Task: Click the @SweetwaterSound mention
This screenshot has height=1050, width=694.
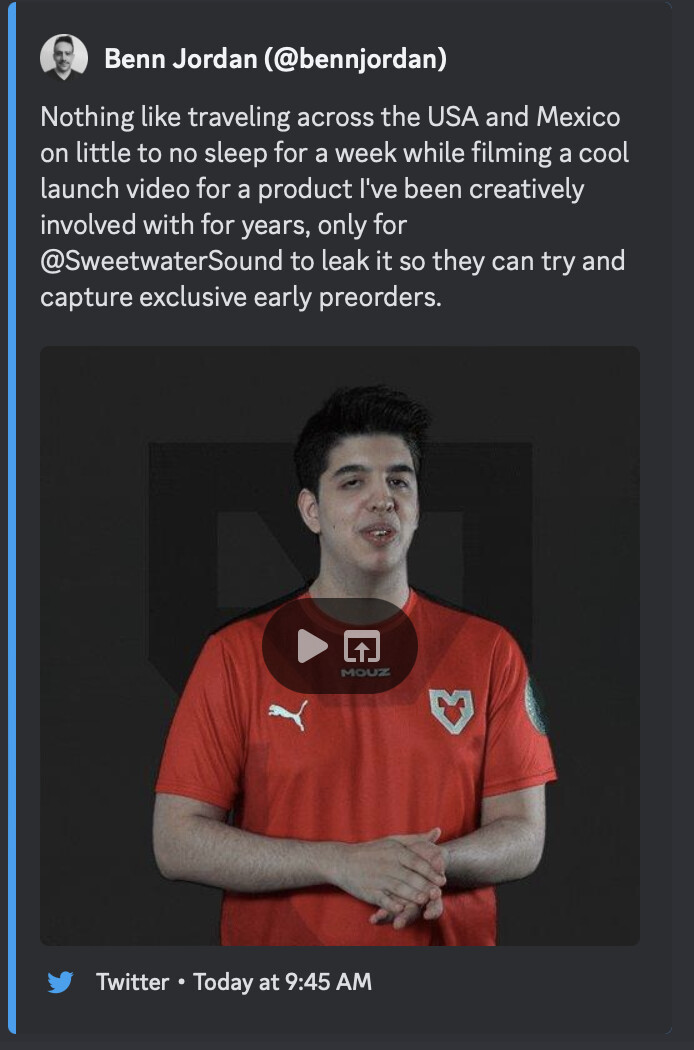Action: point(161,260)
